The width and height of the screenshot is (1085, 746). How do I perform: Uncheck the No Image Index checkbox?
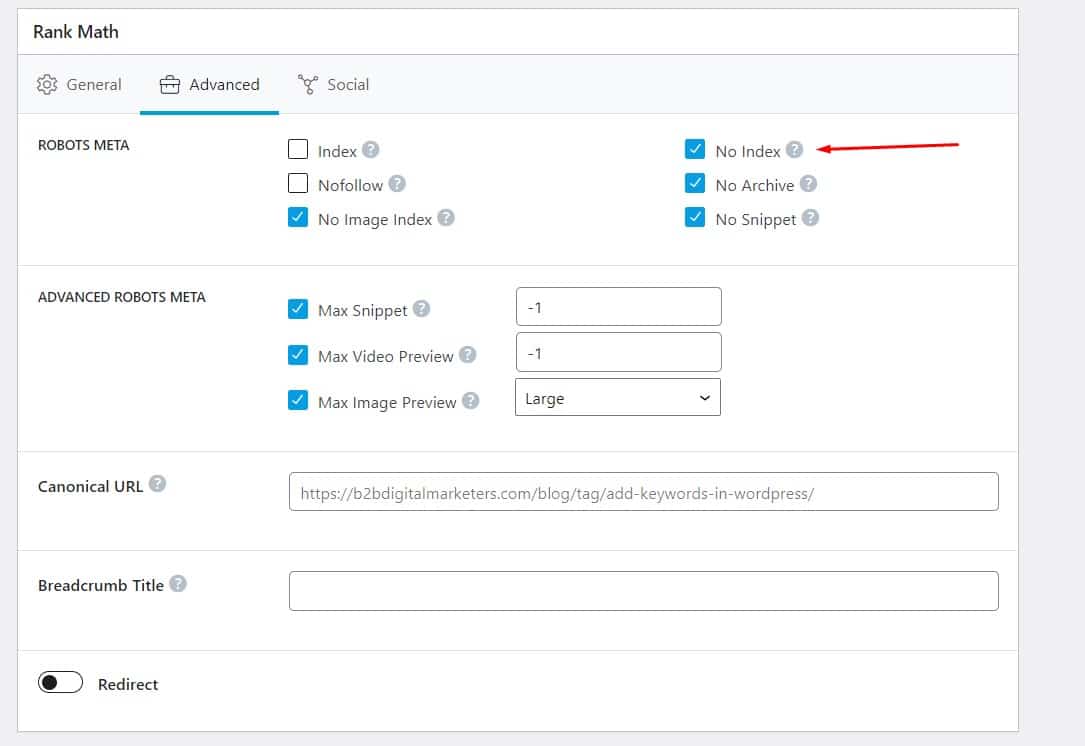(x=298, y=217)
